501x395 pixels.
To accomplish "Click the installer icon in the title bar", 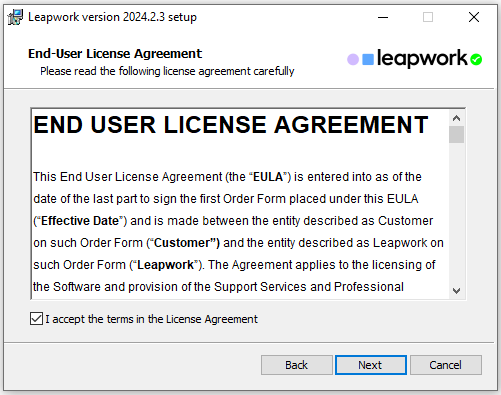I will pyautogui.click(x=15, y=17).
